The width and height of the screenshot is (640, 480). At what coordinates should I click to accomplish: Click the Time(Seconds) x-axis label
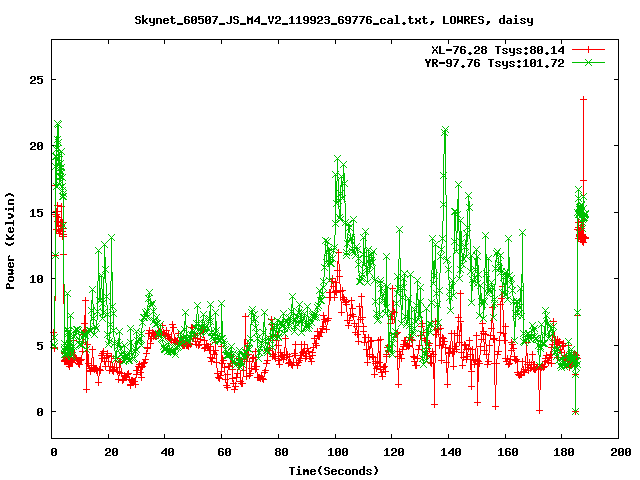tap(334, 471)
